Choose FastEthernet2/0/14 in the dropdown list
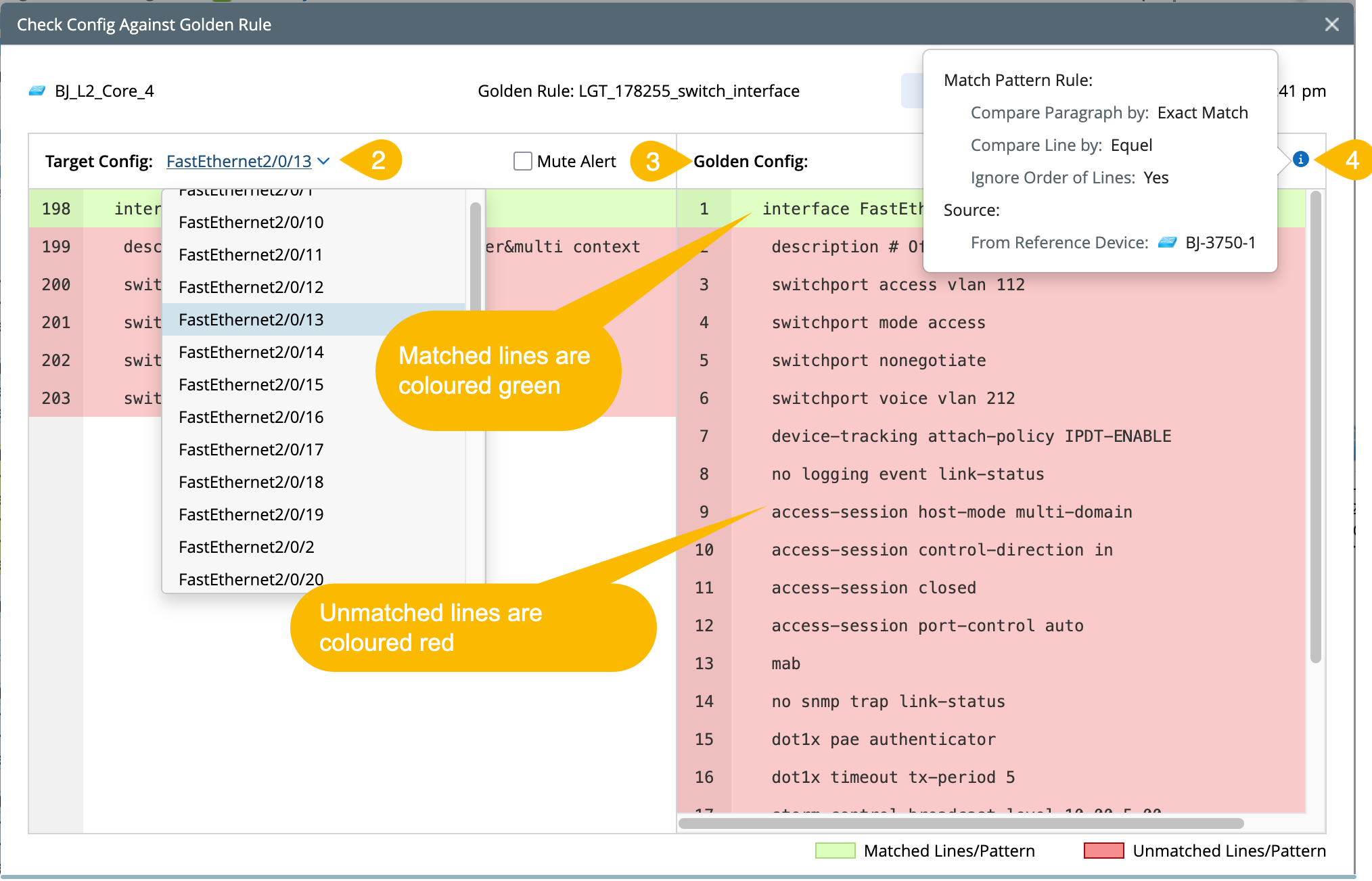1372x881 pixels. click(251, 352)
